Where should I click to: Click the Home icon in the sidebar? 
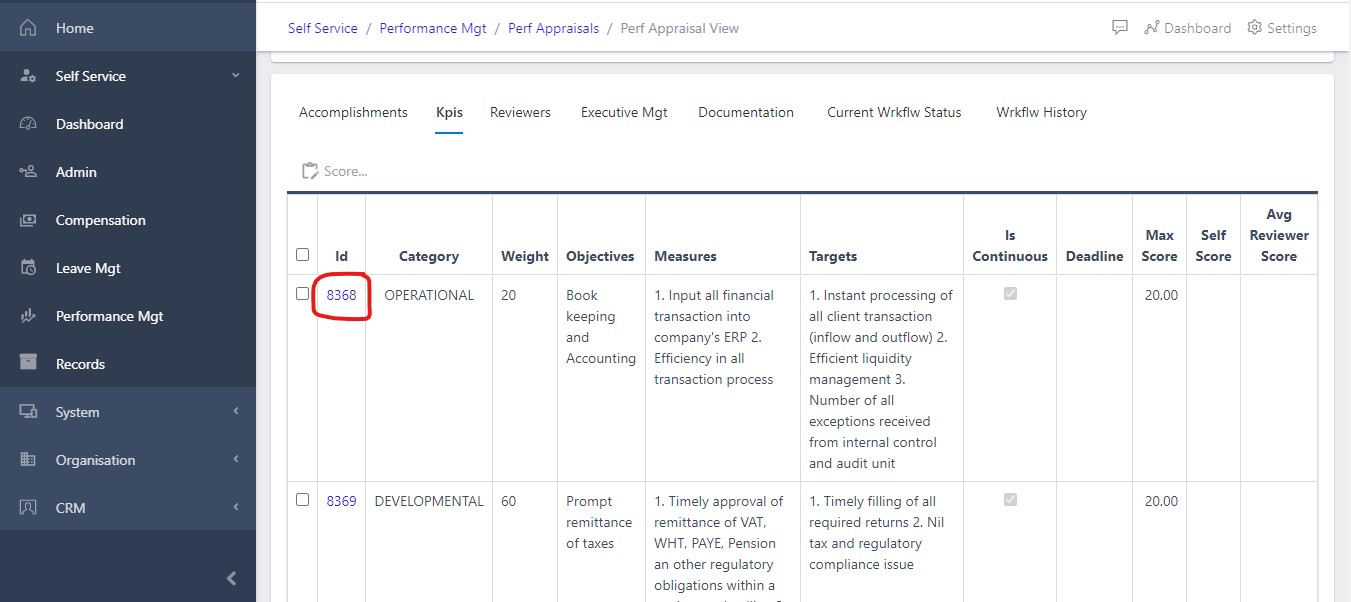click(x=27, y=27)
